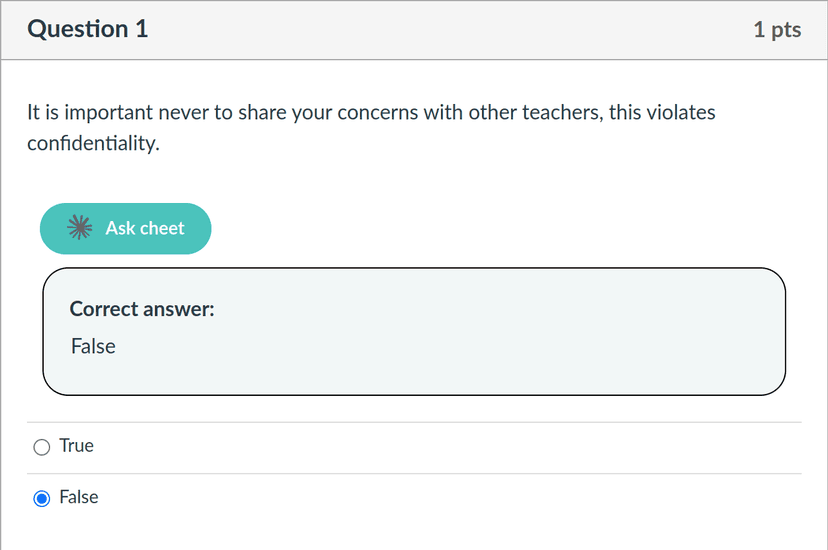Click the 1 pts score label
This screenshot has height=550, width=828.
(777, 29)
